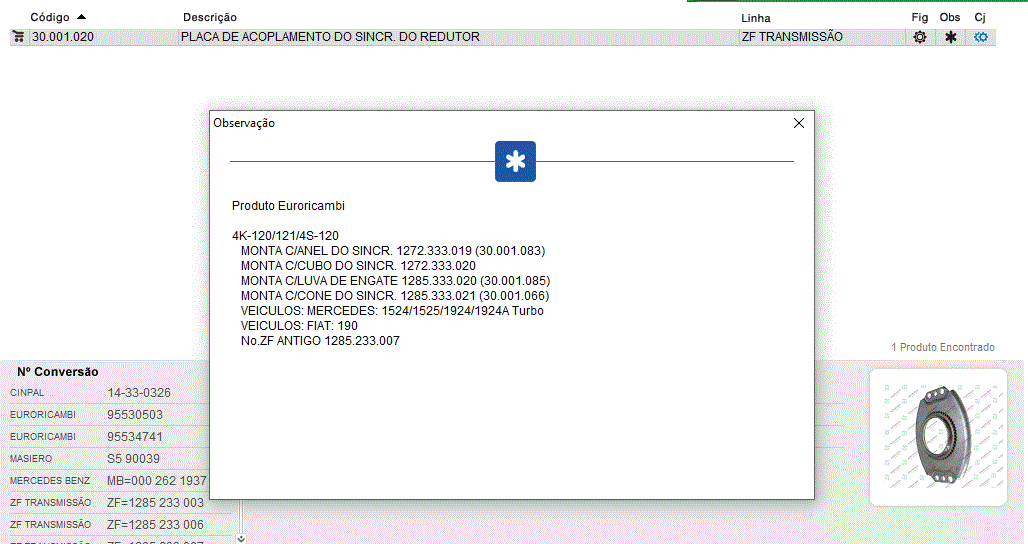Select CINPAL conversion number 14-33-0326

(138, 393)
